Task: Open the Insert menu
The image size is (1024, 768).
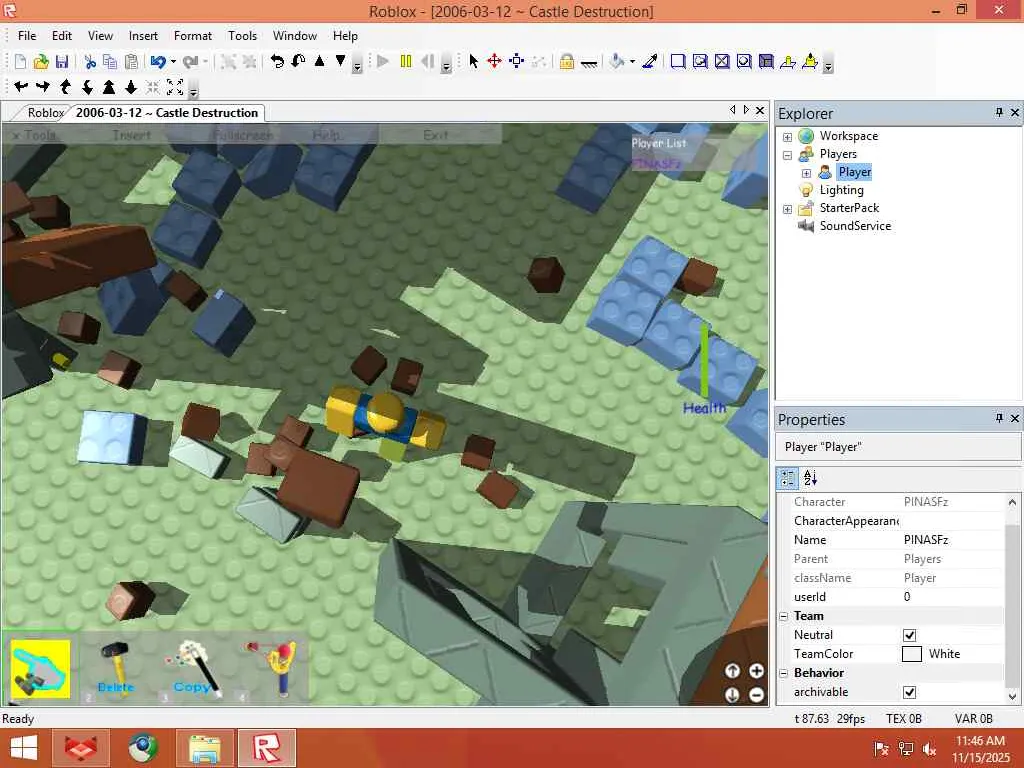Action: click(143, 36)
